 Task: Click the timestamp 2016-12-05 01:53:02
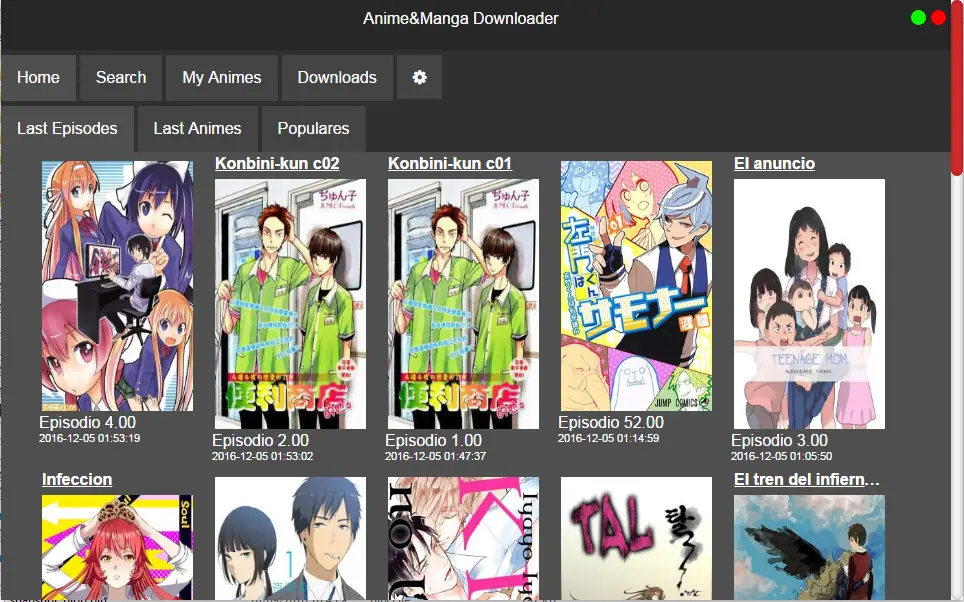263,456
